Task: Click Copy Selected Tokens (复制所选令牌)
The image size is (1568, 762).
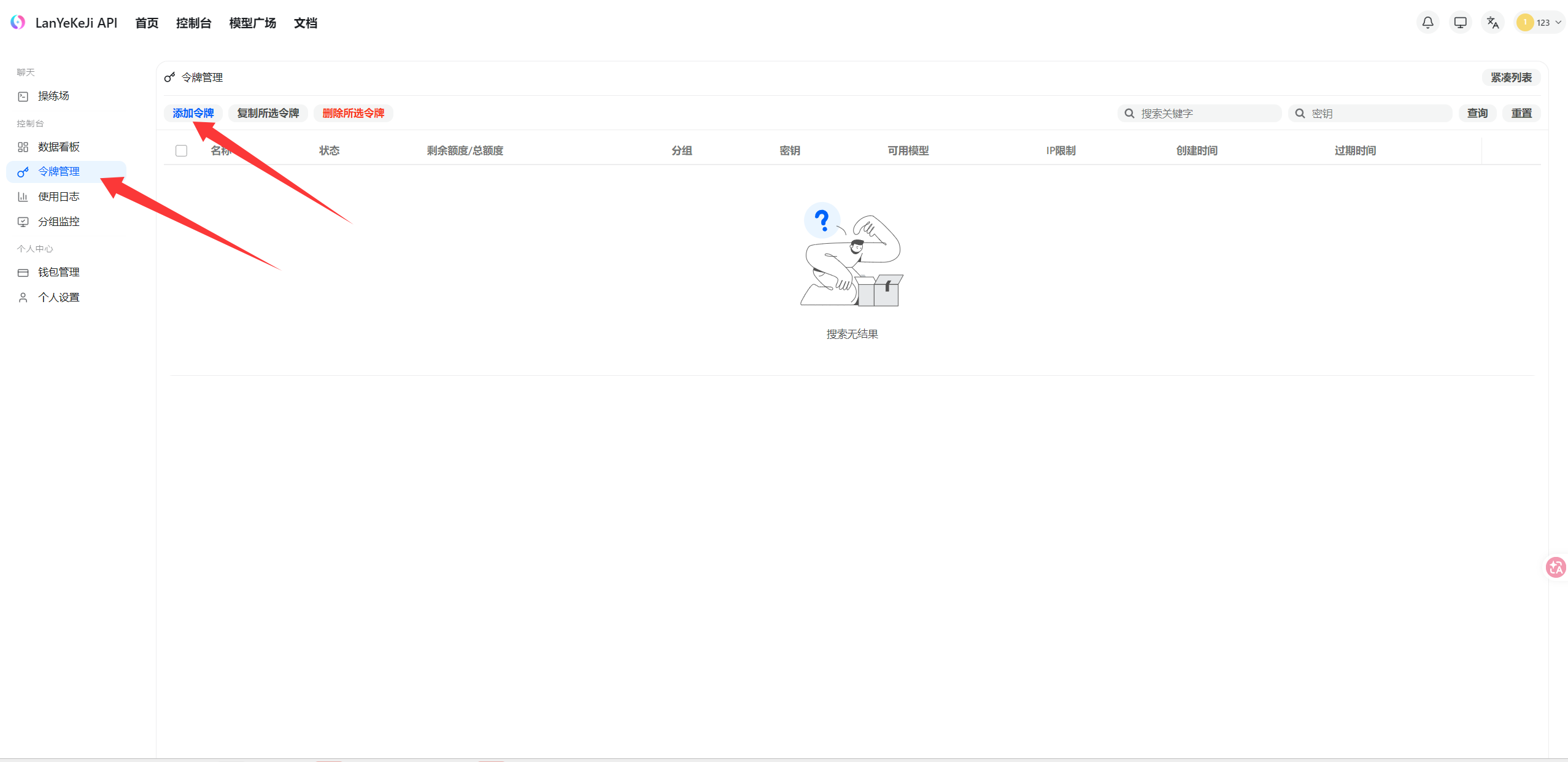Action: coord(268,114)
